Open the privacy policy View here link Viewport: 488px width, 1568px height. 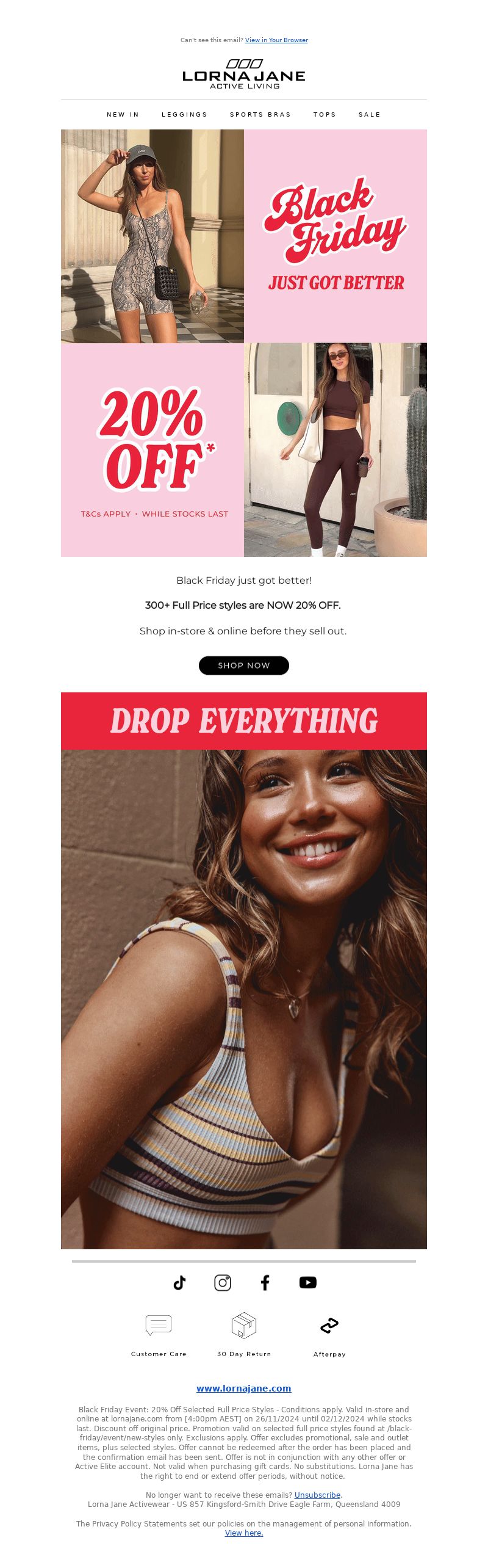(x=244, y=1533)
